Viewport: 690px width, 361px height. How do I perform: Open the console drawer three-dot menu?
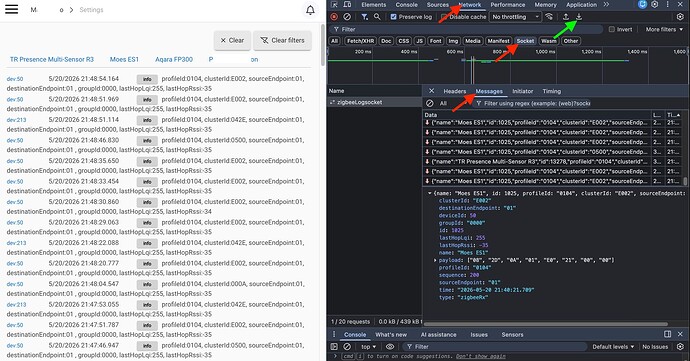point(334,335)
